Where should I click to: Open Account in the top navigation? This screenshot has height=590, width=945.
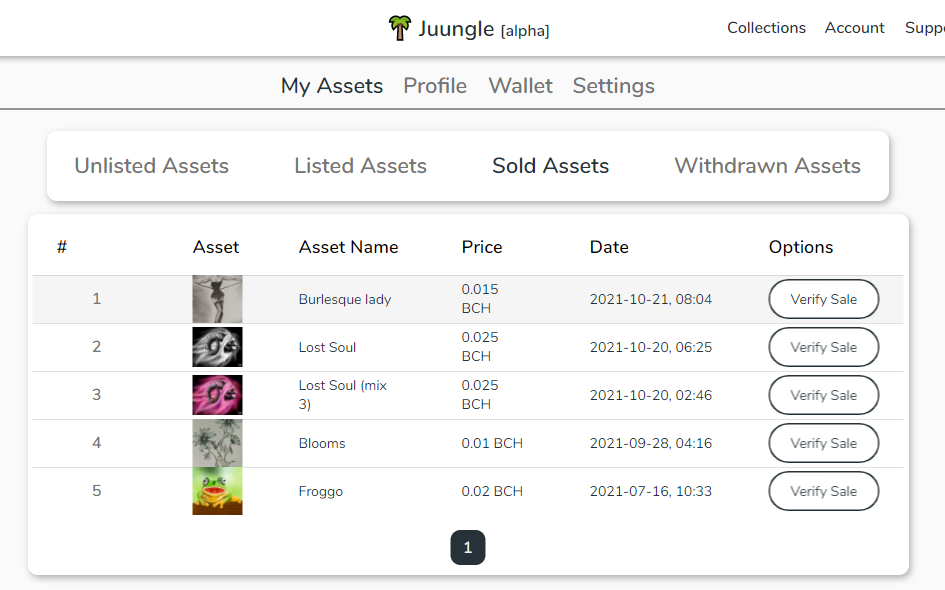pos(854,28)
